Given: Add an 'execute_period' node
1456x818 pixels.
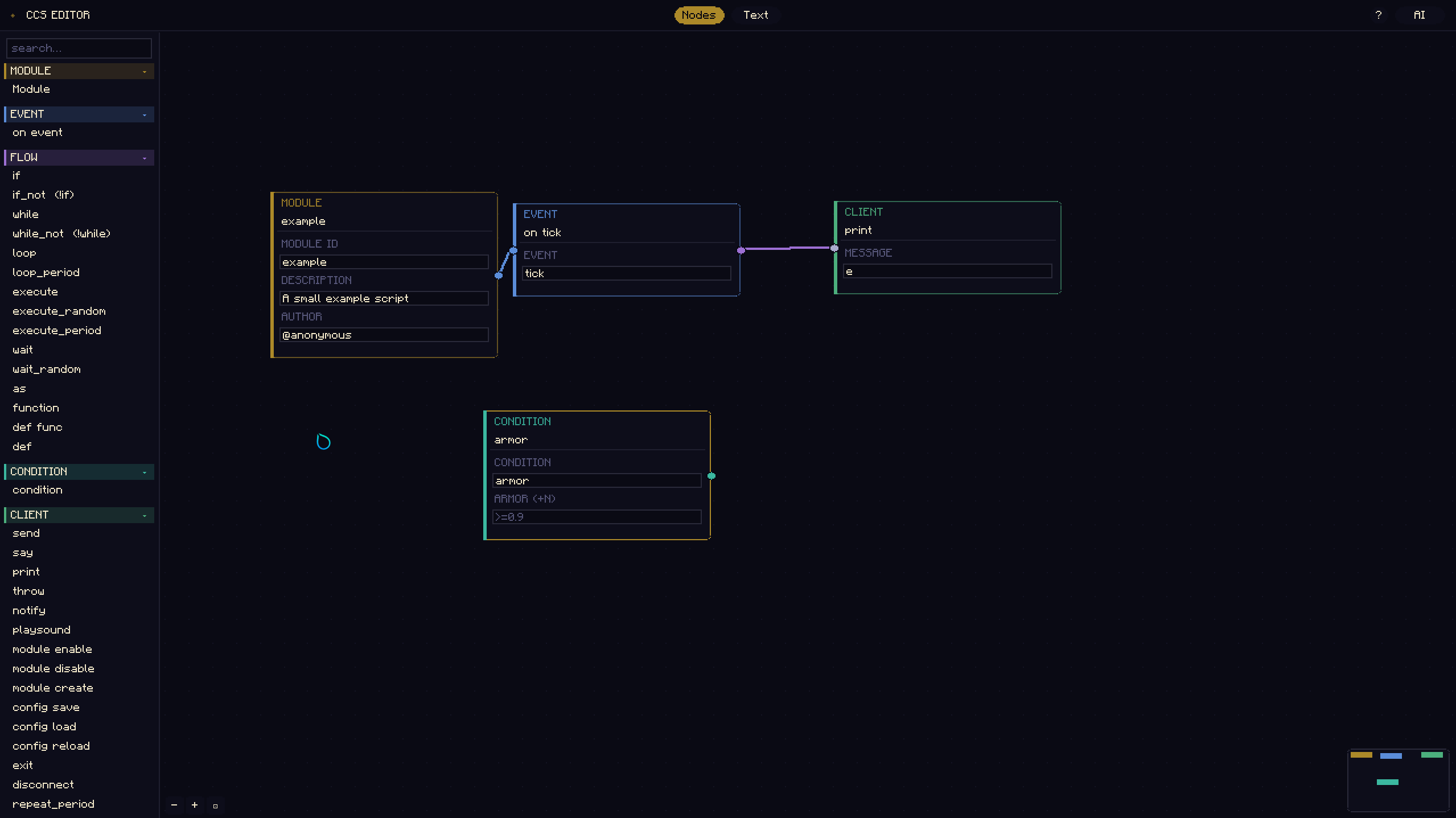Looking at the screenshot, I should 79,331.
